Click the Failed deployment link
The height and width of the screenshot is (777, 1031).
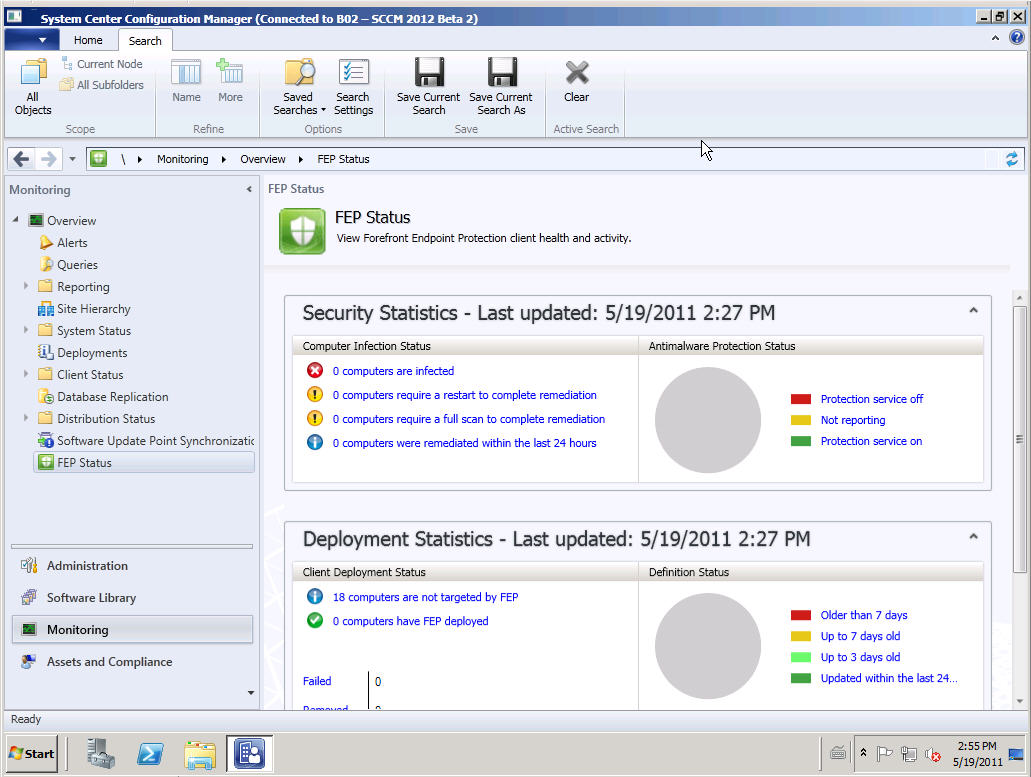317,682
